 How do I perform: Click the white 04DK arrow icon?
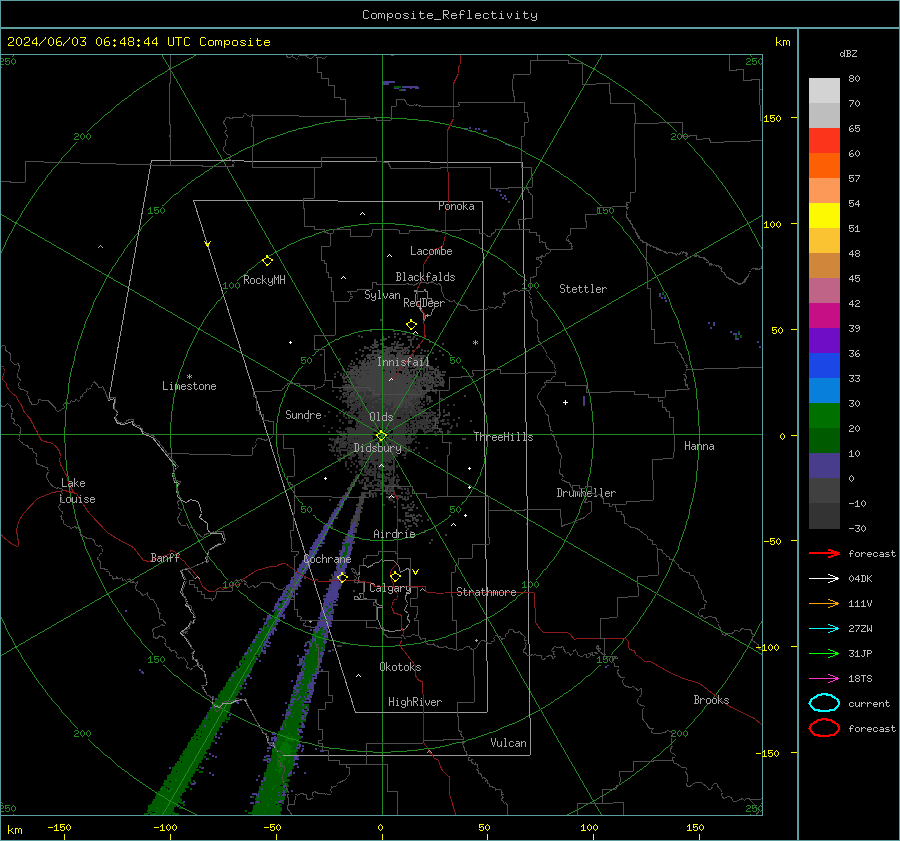click(x=824, y=578)
